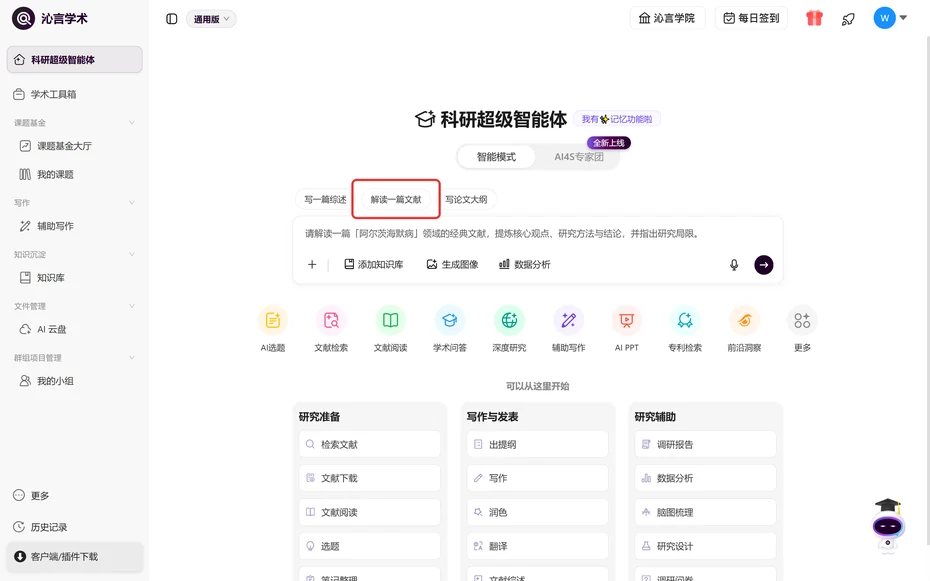Screen dimensions: 930x581
Task: Click the plus attachment icon
Action: pos(312,264)
